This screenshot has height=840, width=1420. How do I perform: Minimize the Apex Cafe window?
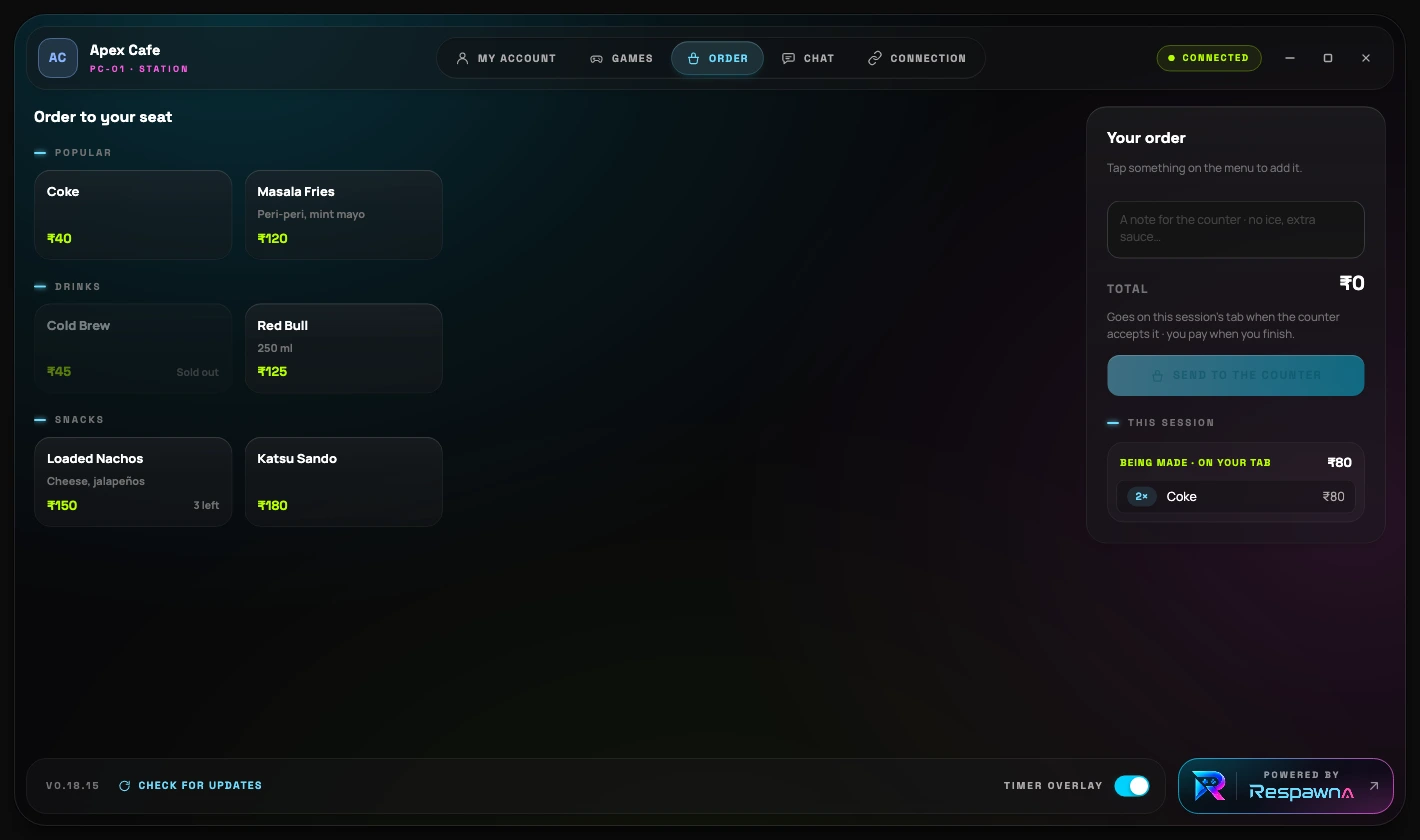(x=1290, y=58)
